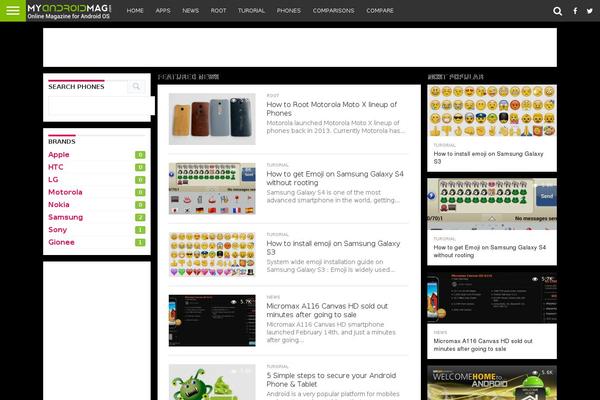The image size is (600, 400).
Task: Open the Phones menu item
Action: [289, 11]
